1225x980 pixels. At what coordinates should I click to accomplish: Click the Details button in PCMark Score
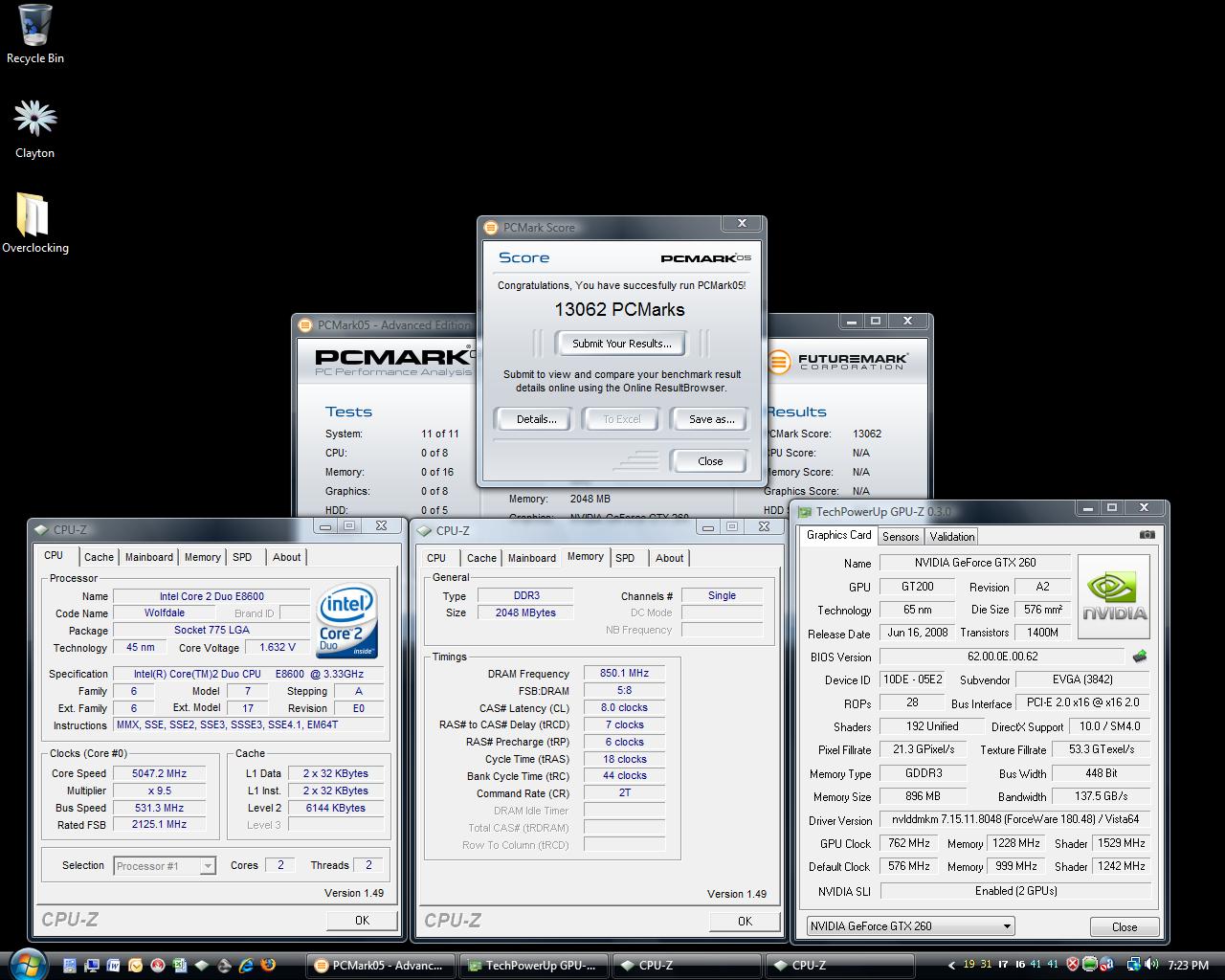[x=536, y=419]
